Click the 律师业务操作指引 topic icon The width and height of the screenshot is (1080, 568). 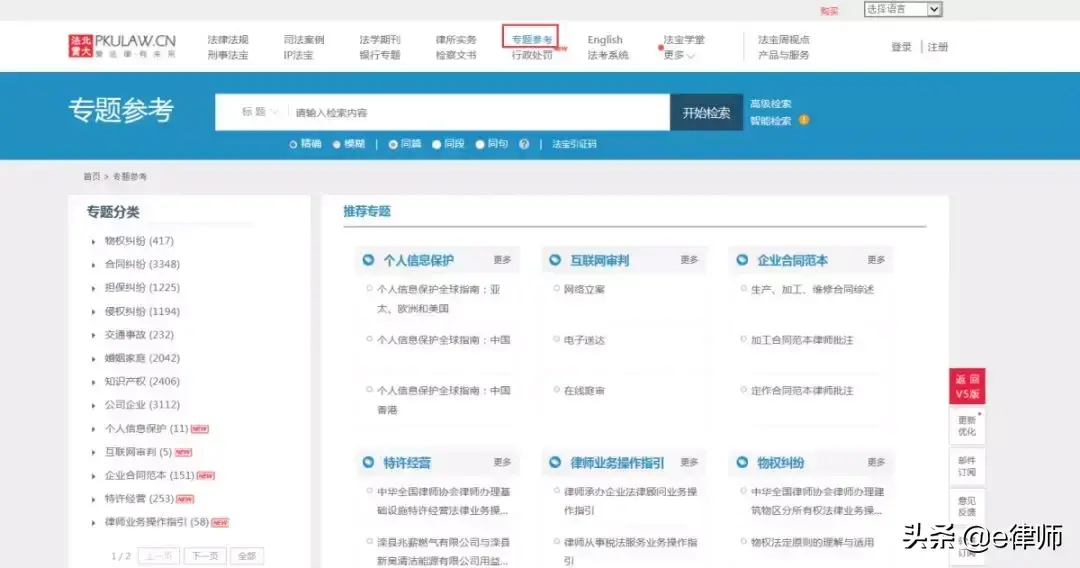[x=555, y=463]
